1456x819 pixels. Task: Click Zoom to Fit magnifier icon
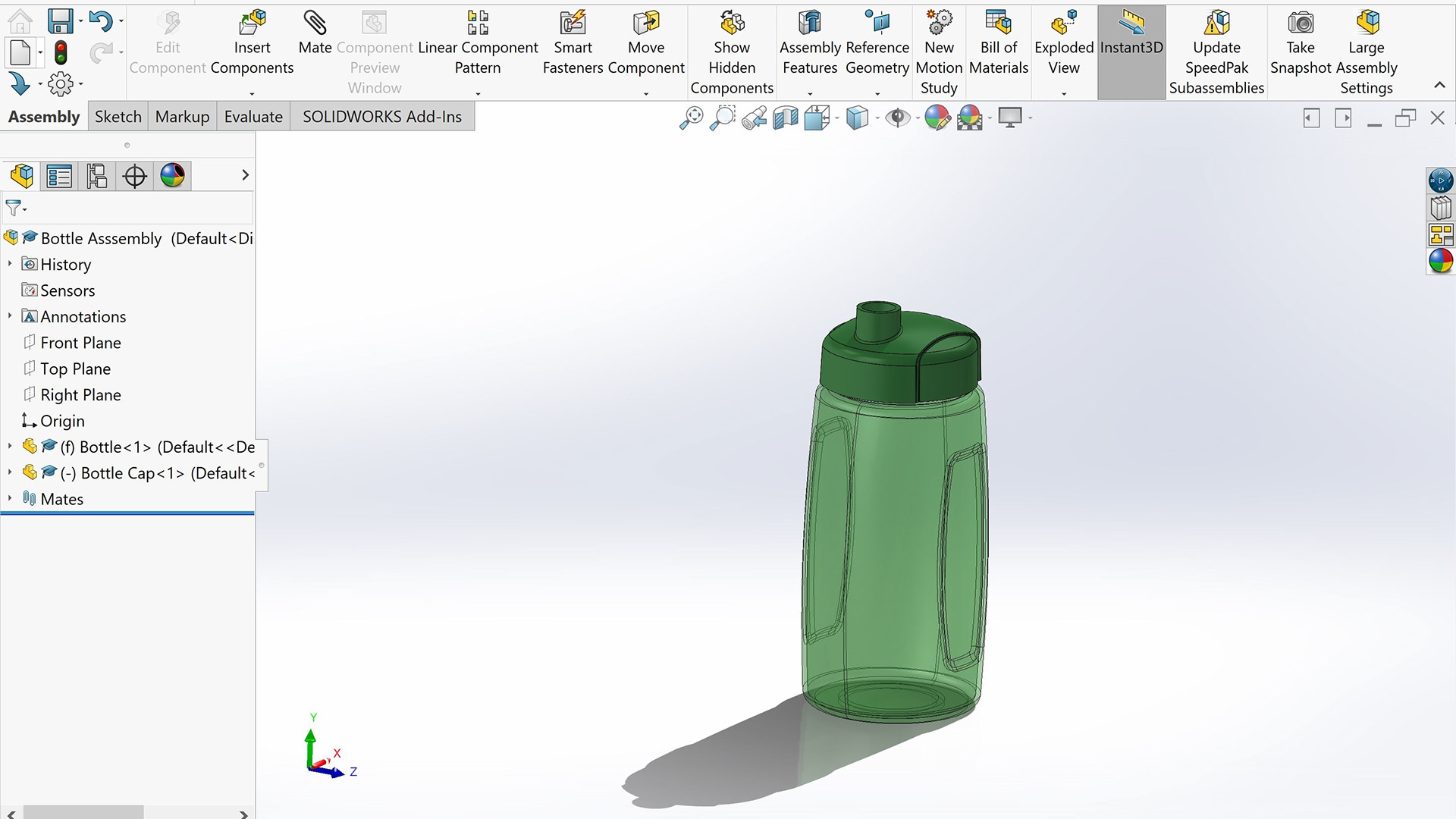tap(691, 118)
